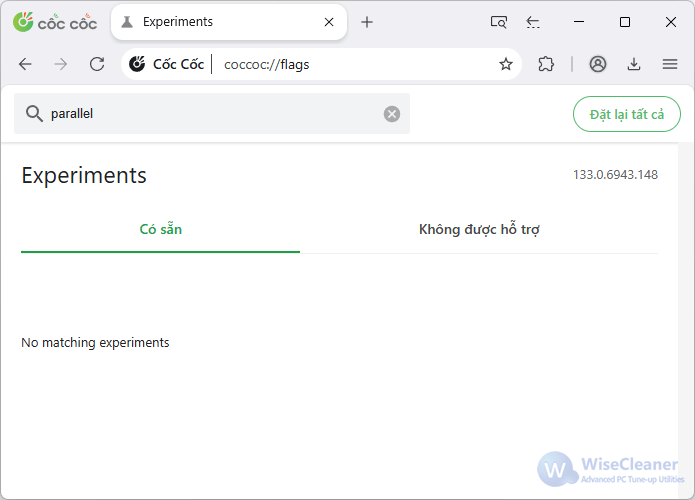
Task: Click the No matching experiments message
Action: (x=95, y=343)
